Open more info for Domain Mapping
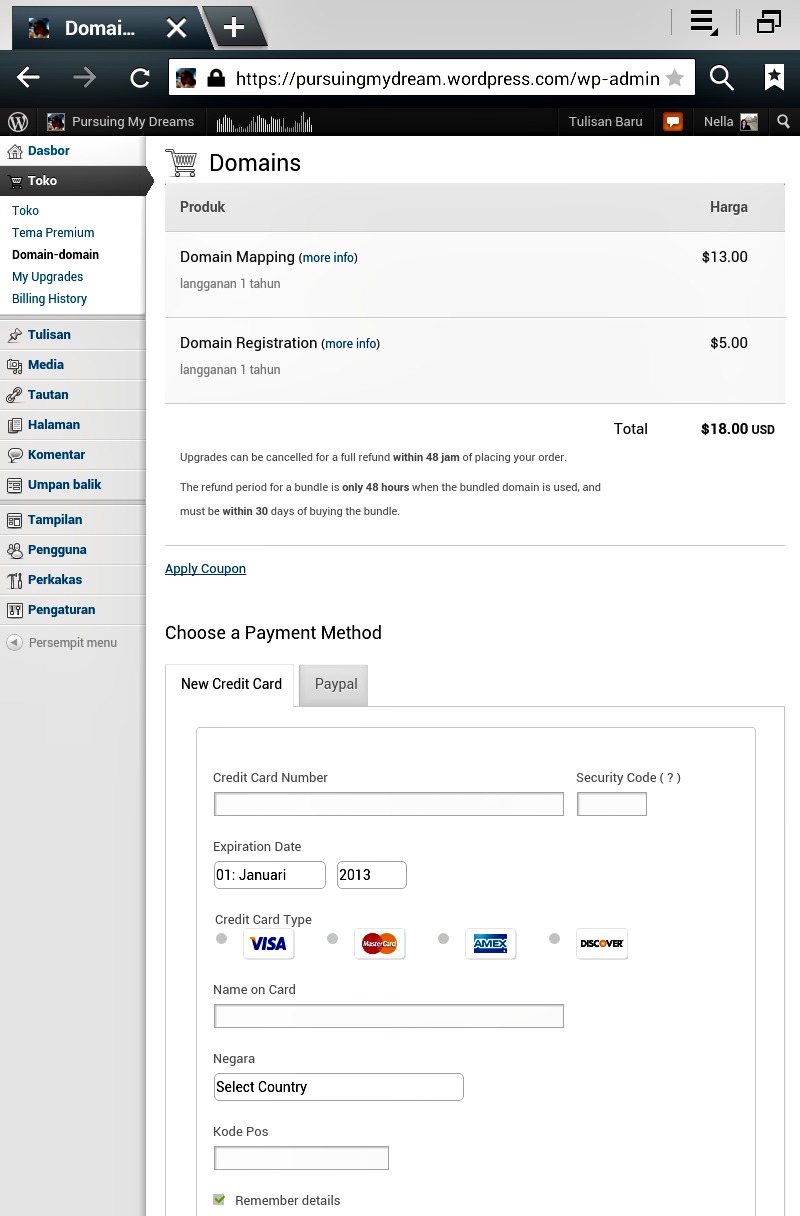Image resolution: width=800 pixels, height=1216 pixels. tap(328, 258)
